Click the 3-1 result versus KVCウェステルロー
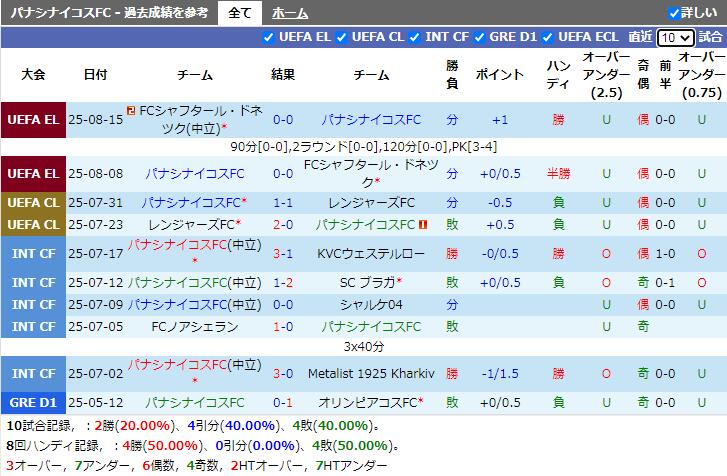The image size is (727, 476). [x=283, y=254]
